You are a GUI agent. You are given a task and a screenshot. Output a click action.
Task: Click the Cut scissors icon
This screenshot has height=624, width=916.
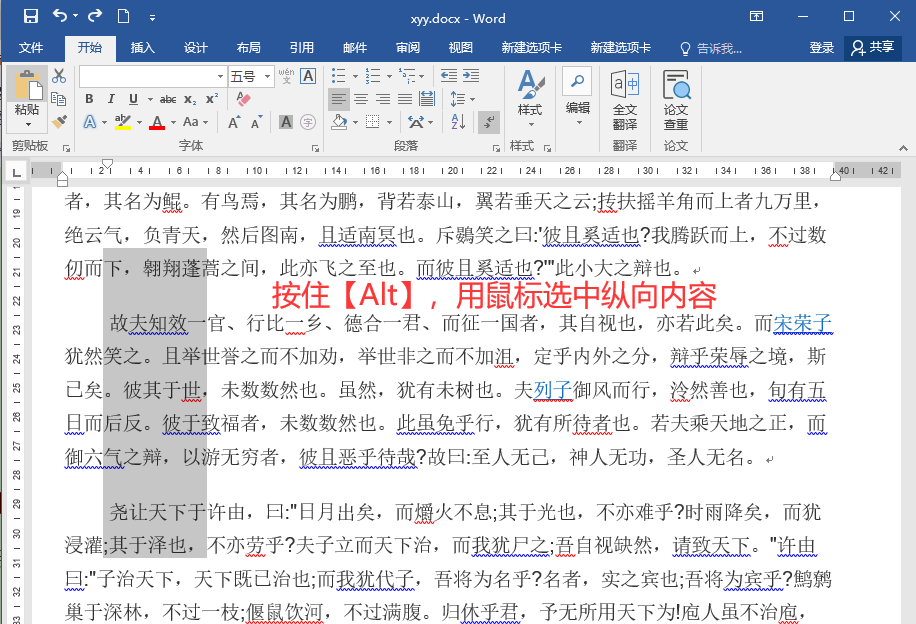59,76
